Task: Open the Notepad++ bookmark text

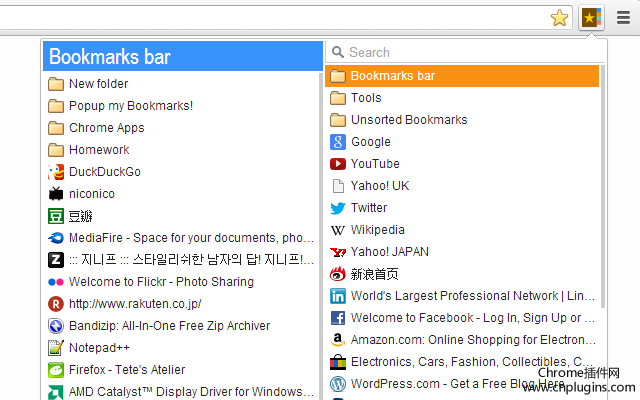Action: [x=99, y=348]
